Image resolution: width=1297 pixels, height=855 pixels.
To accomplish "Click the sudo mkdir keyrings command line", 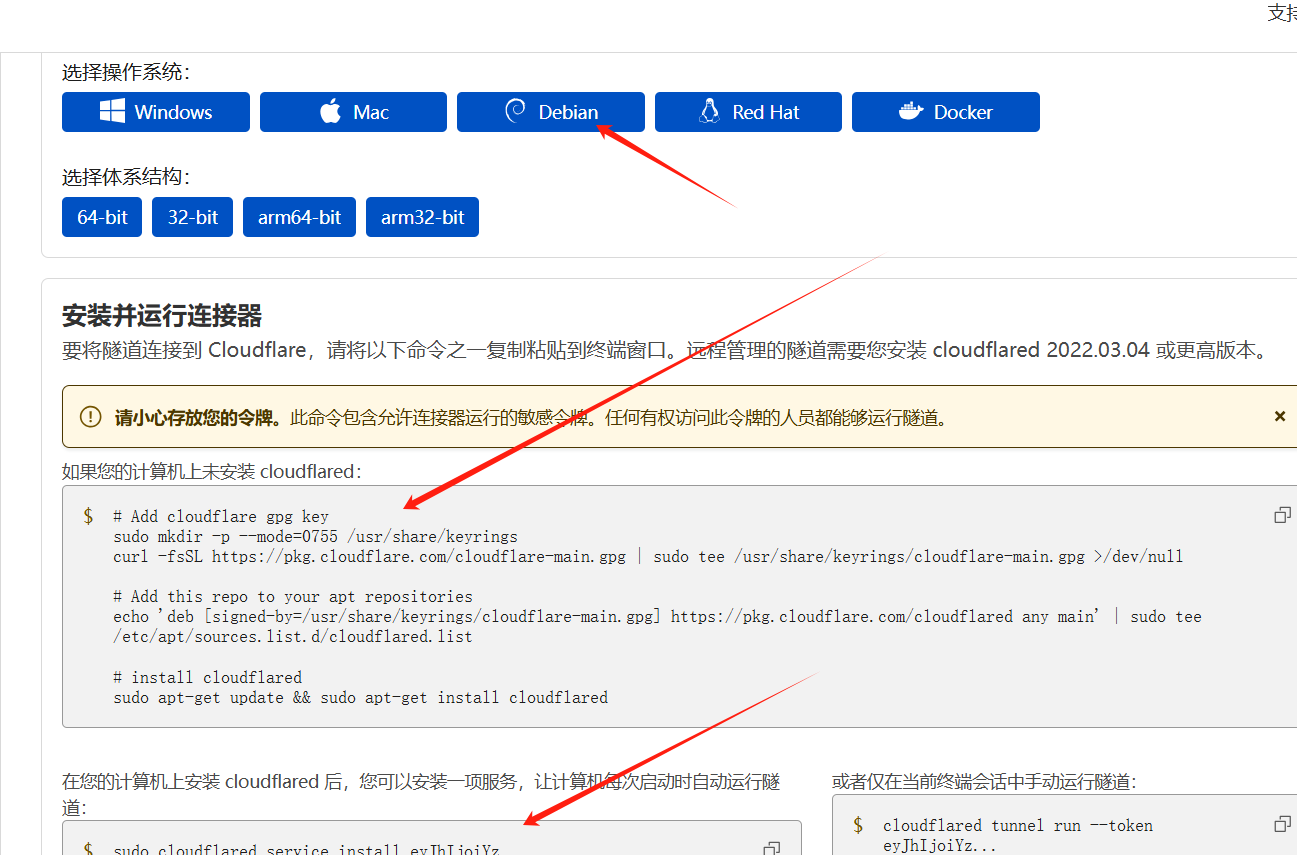I will [x=316, y=536].
